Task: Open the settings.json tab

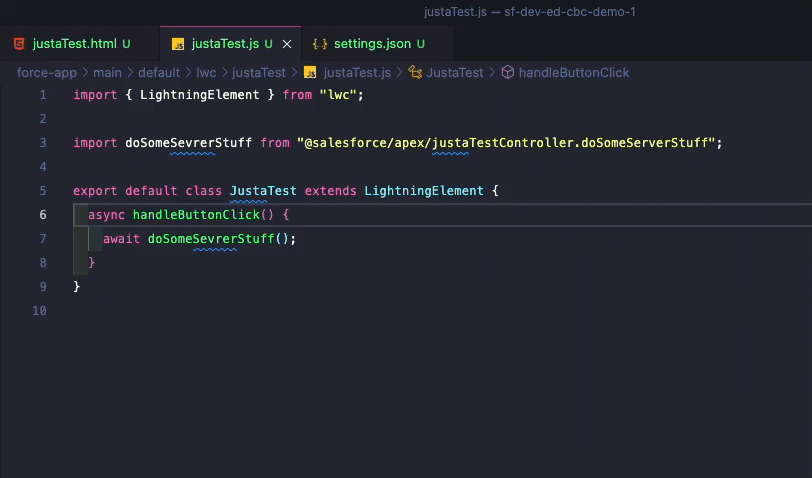Action: (x=378, y=44)
